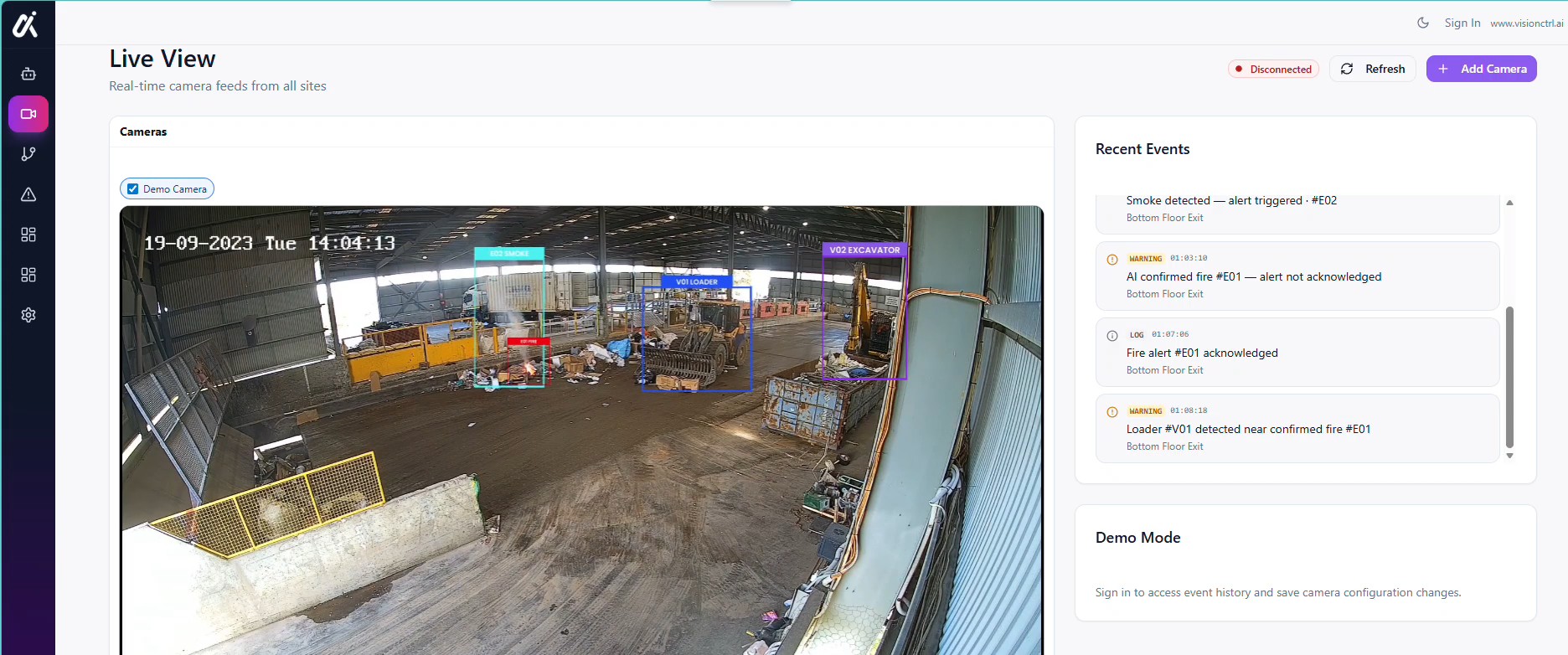Open the alerts triangle sidebar icon
Screen dimensions: 1568x655
[28, 194]
